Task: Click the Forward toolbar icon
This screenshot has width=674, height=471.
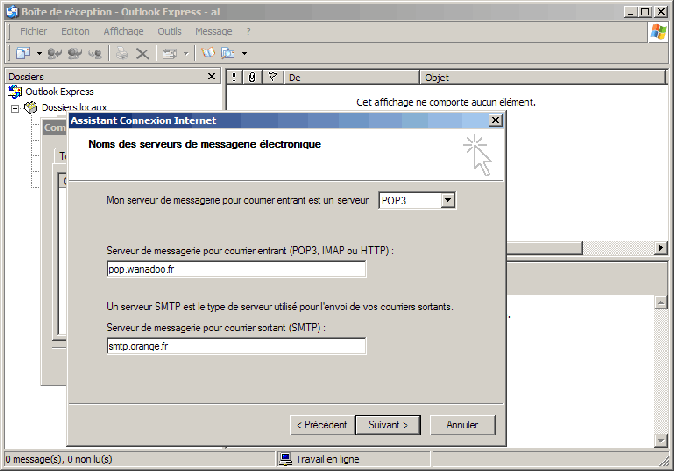Action: pyautogui.click(x=95, y=53)
